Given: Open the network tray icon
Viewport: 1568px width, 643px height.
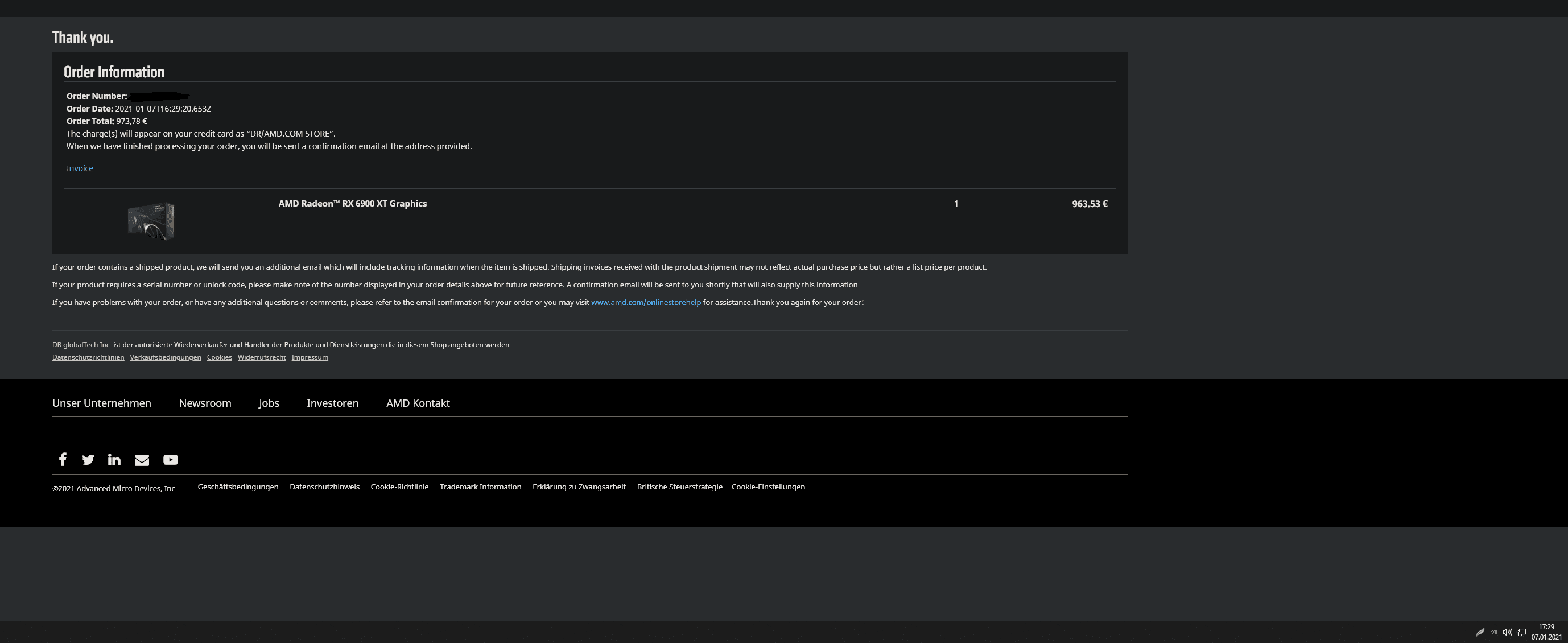Looking at the screenshot, I should pyautogui.click(x=1521, y=632).
